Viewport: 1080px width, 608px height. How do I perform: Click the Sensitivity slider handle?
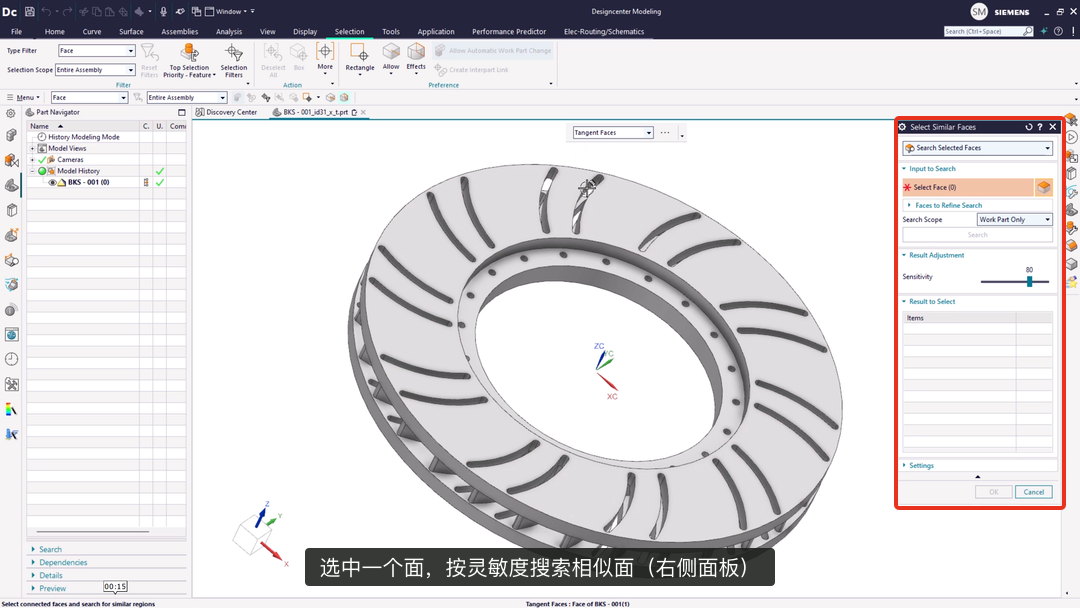tap(1029, 282)
